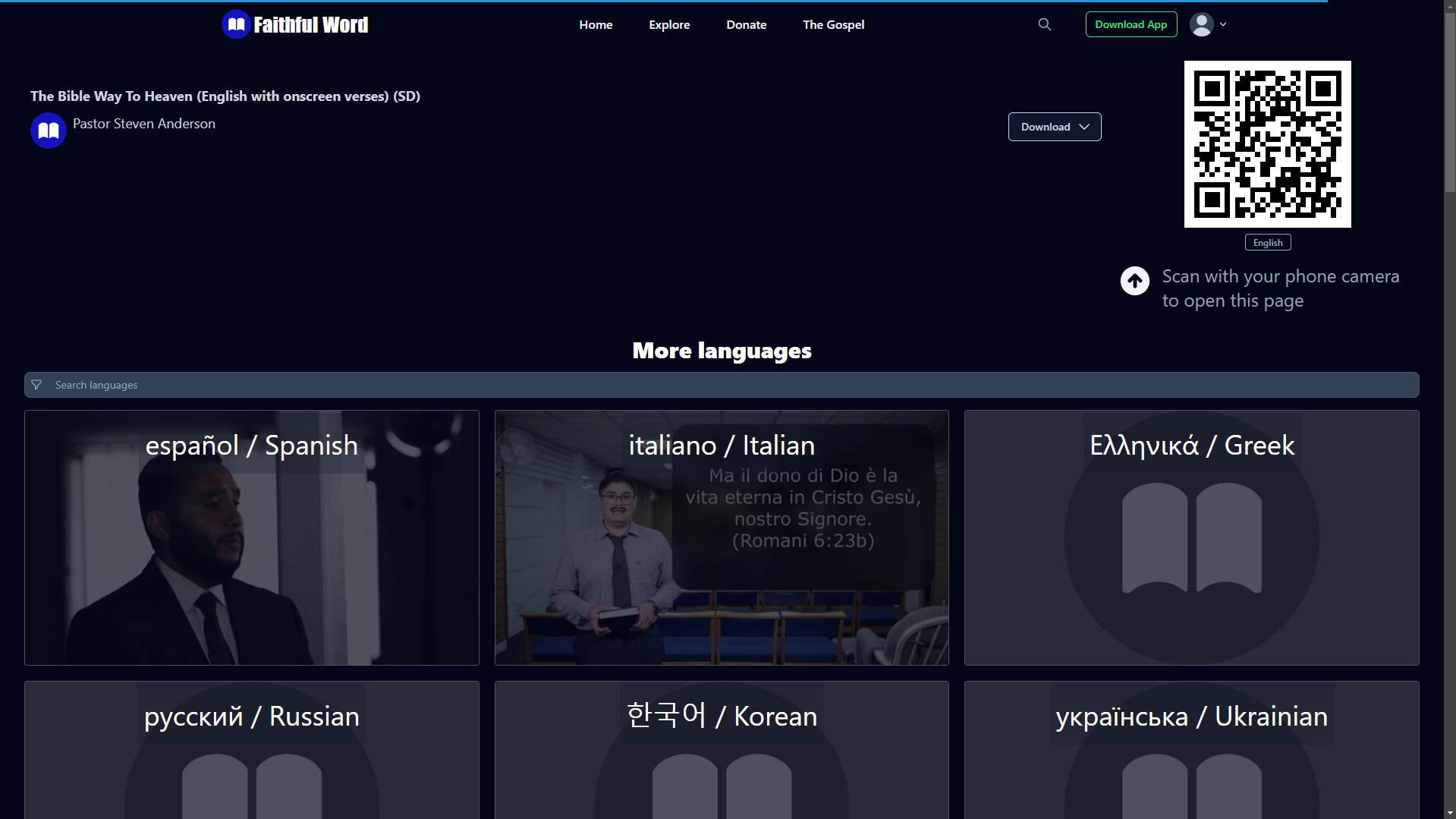Click the filter funnel icon in search bar
The image size is (1456, 819).
point(36,385)
